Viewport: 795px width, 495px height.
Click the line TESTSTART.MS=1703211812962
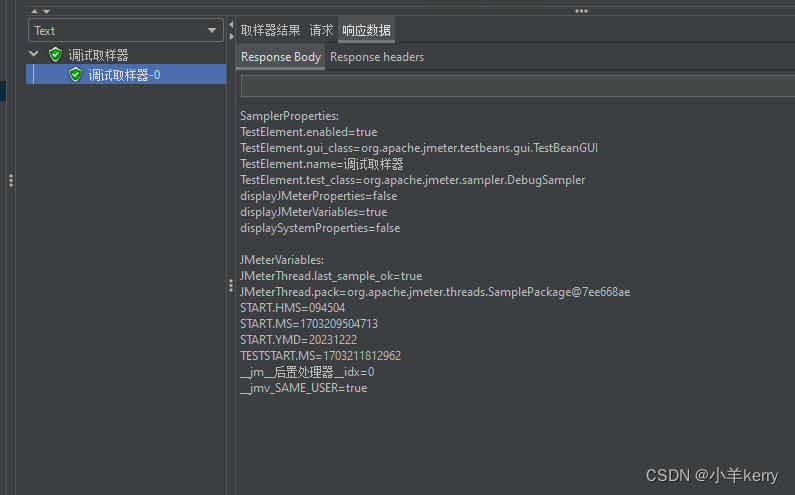320,356
